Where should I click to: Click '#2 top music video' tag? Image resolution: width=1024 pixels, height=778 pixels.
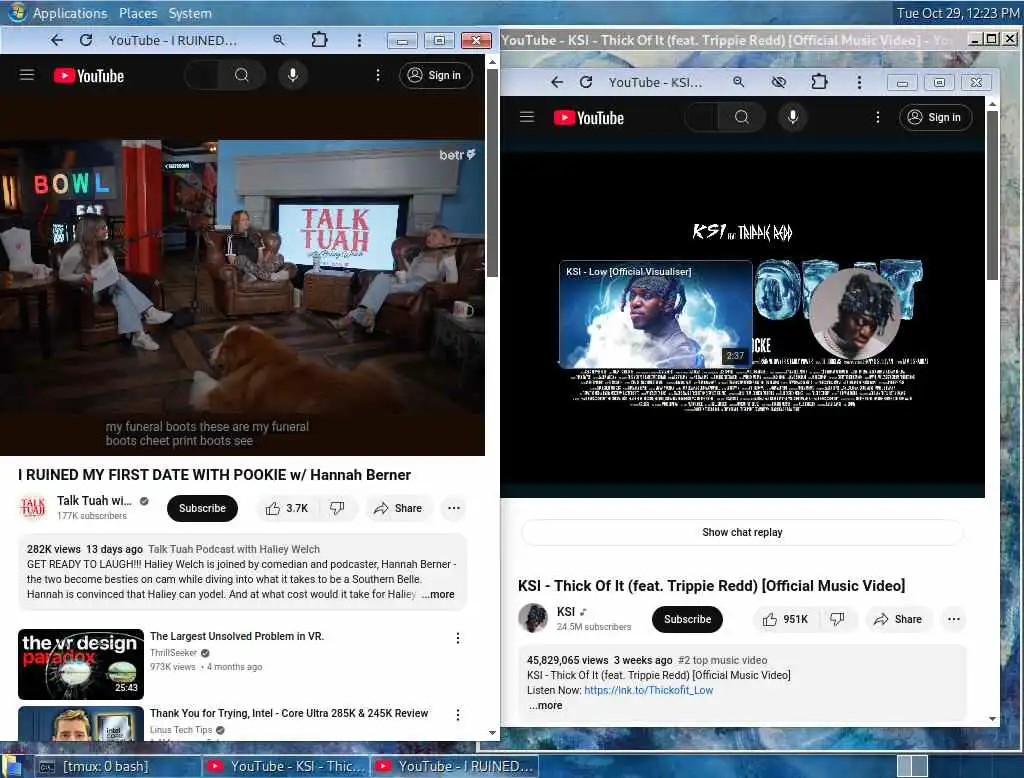pyautogui.click(x=722, y=660)
